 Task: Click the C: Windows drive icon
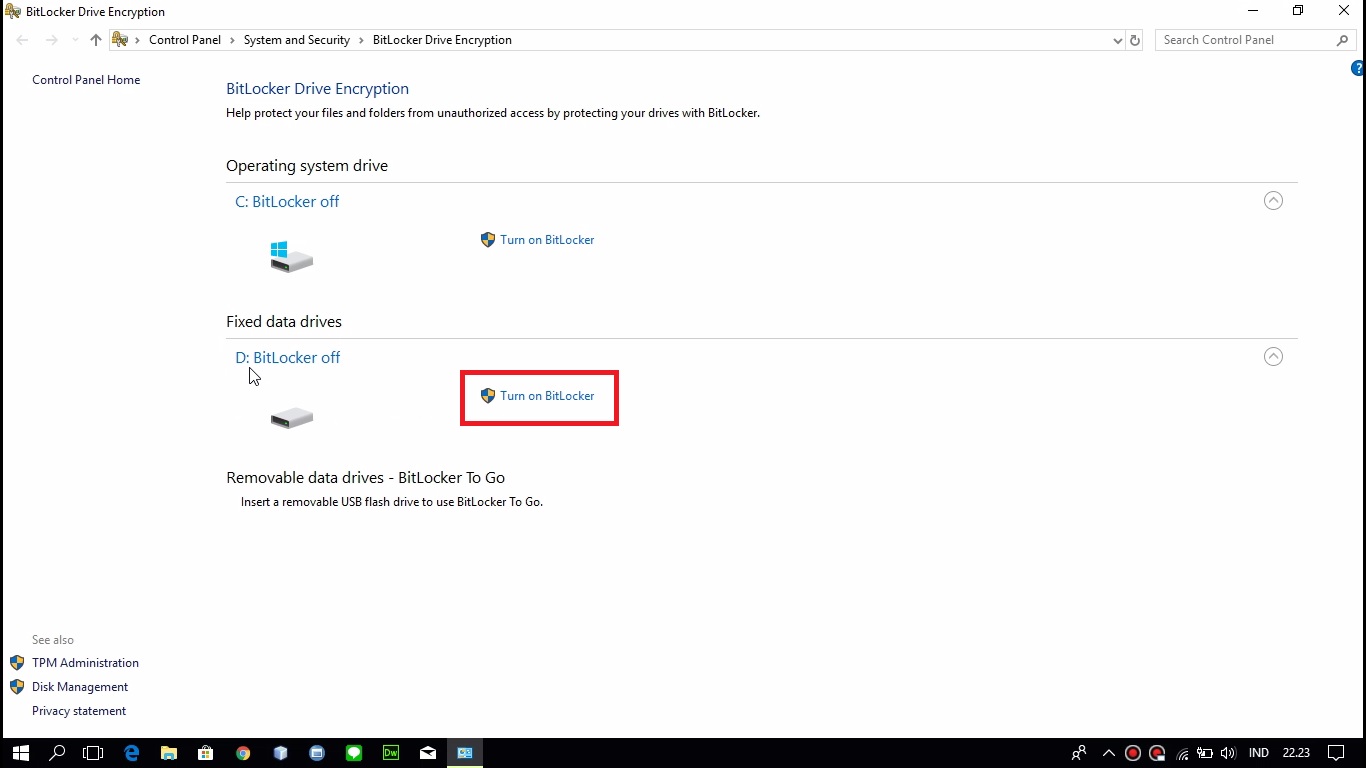(291, 257)
